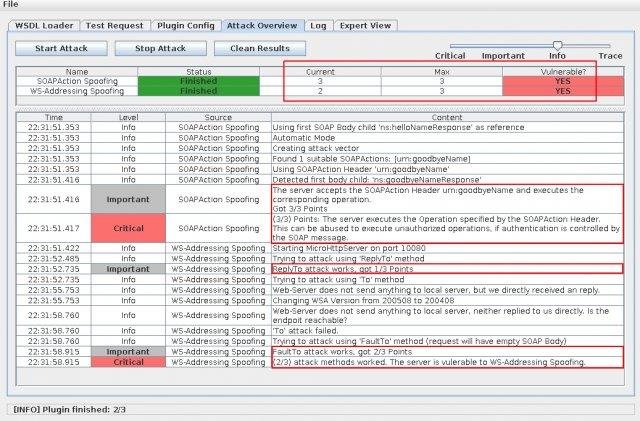Click the Critical cell at 22:31:51.417
Image resolution: width=640 pixels, height=421 pixels.
[x=128, y=228]
